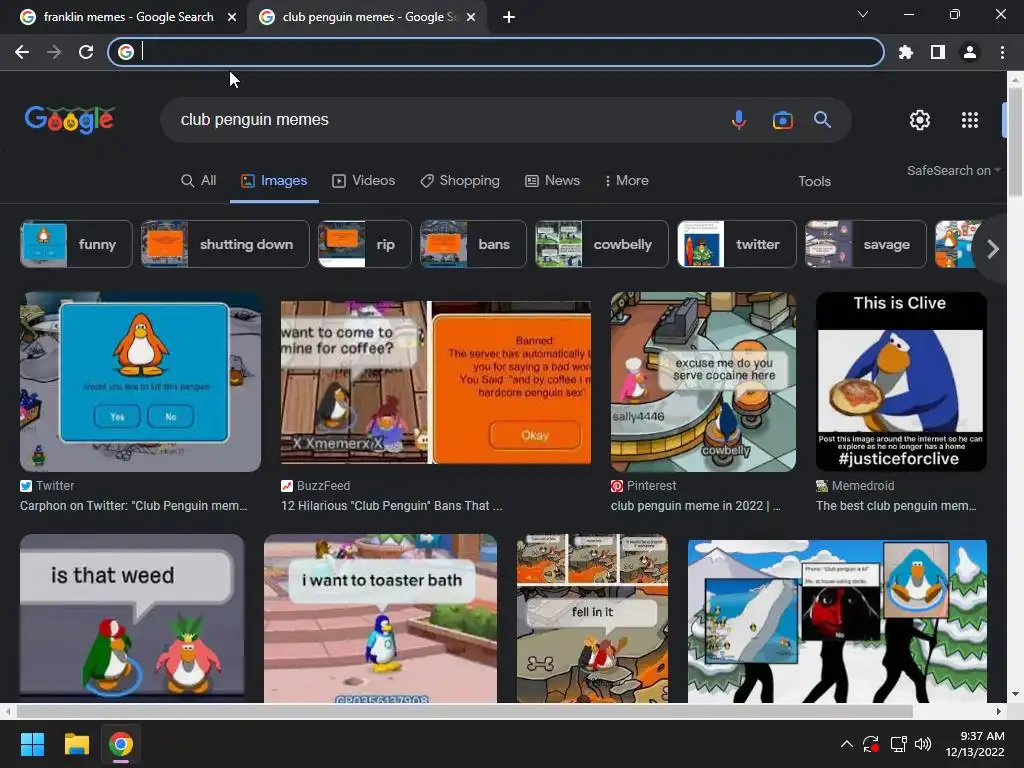1024x768 pixels.
Task: Open the network tray icon
Action: coord(899,744)
